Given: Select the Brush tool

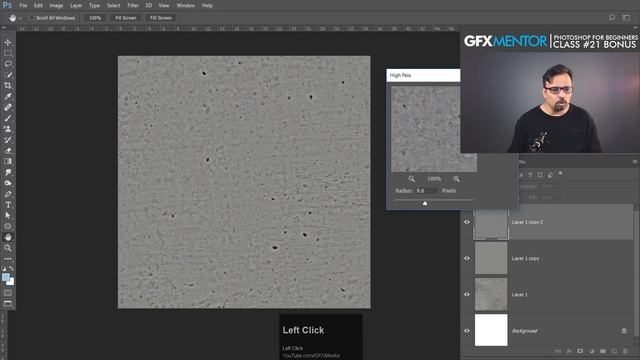Looking at the screenshot, I should coord(8,118).
